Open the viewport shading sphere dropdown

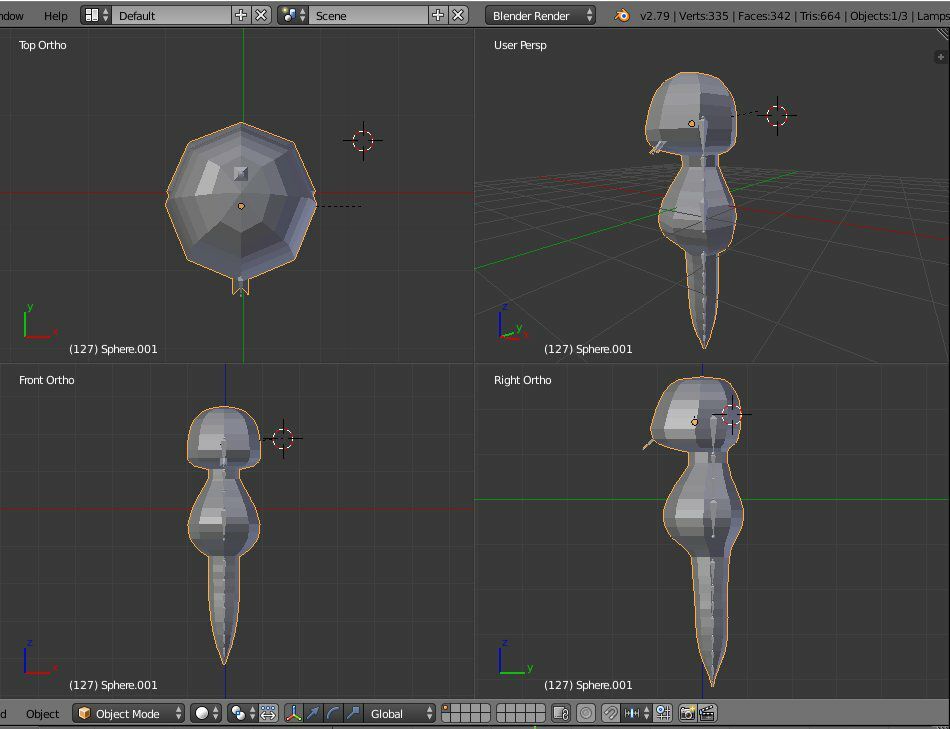206,713
